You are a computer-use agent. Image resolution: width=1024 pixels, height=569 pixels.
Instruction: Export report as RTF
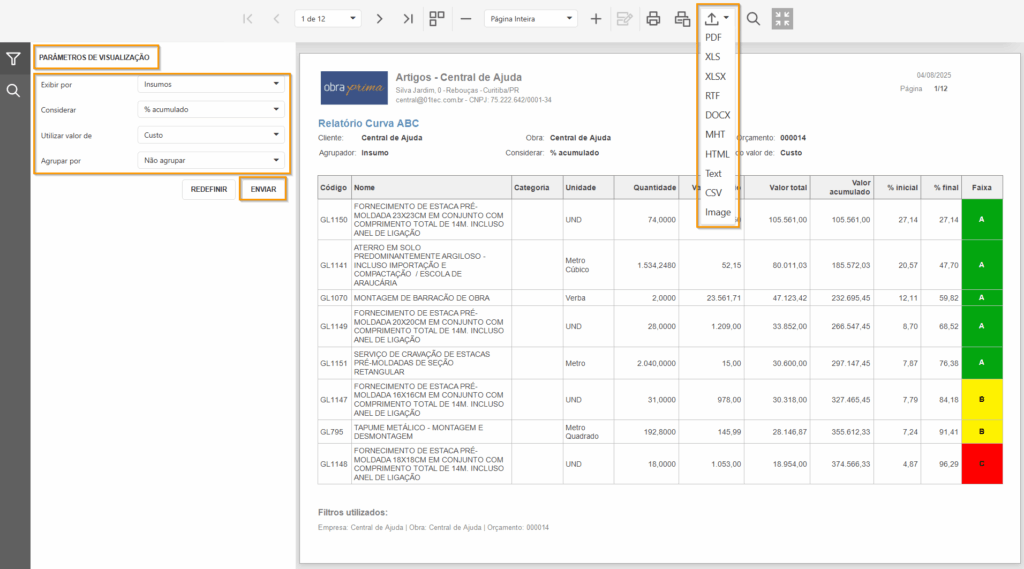coord(712,95)
